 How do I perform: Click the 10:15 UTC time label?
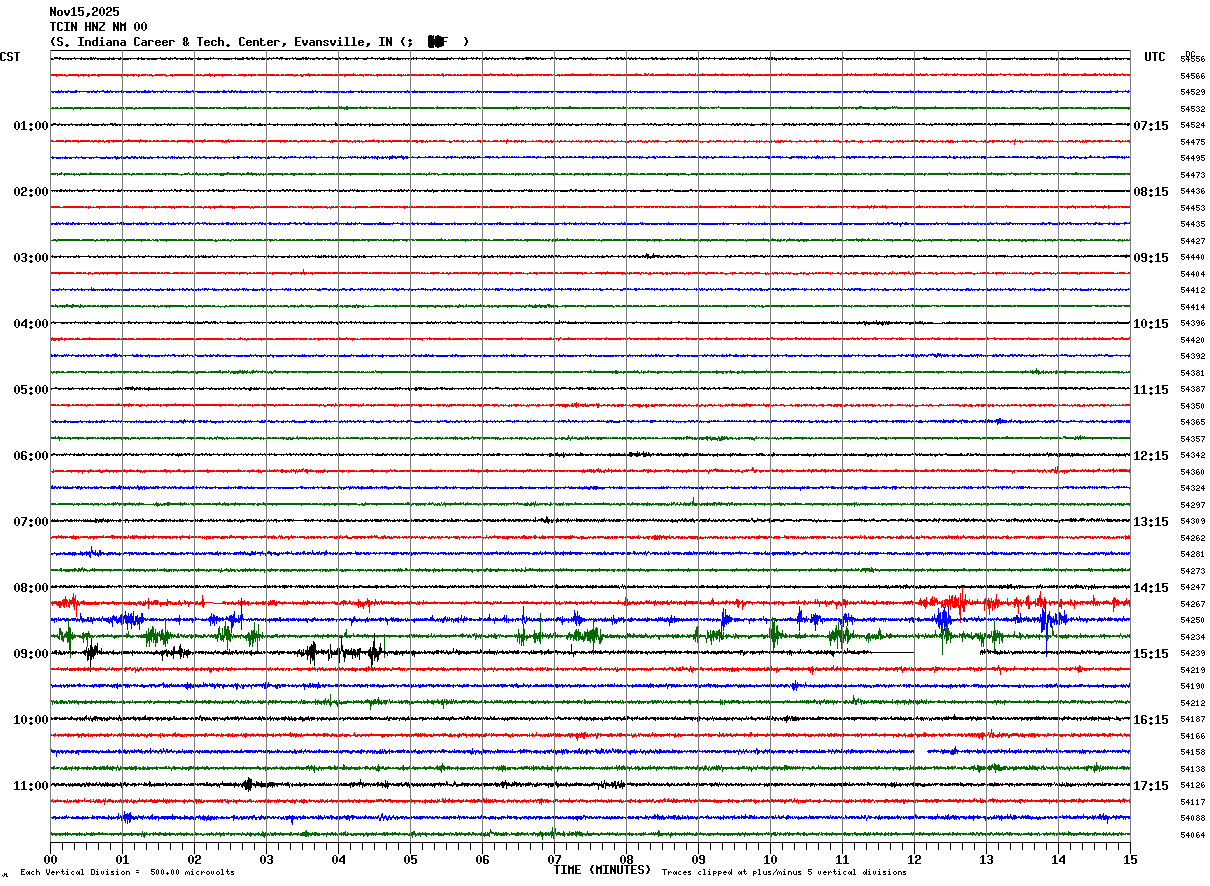click(x=1150, y=324)
